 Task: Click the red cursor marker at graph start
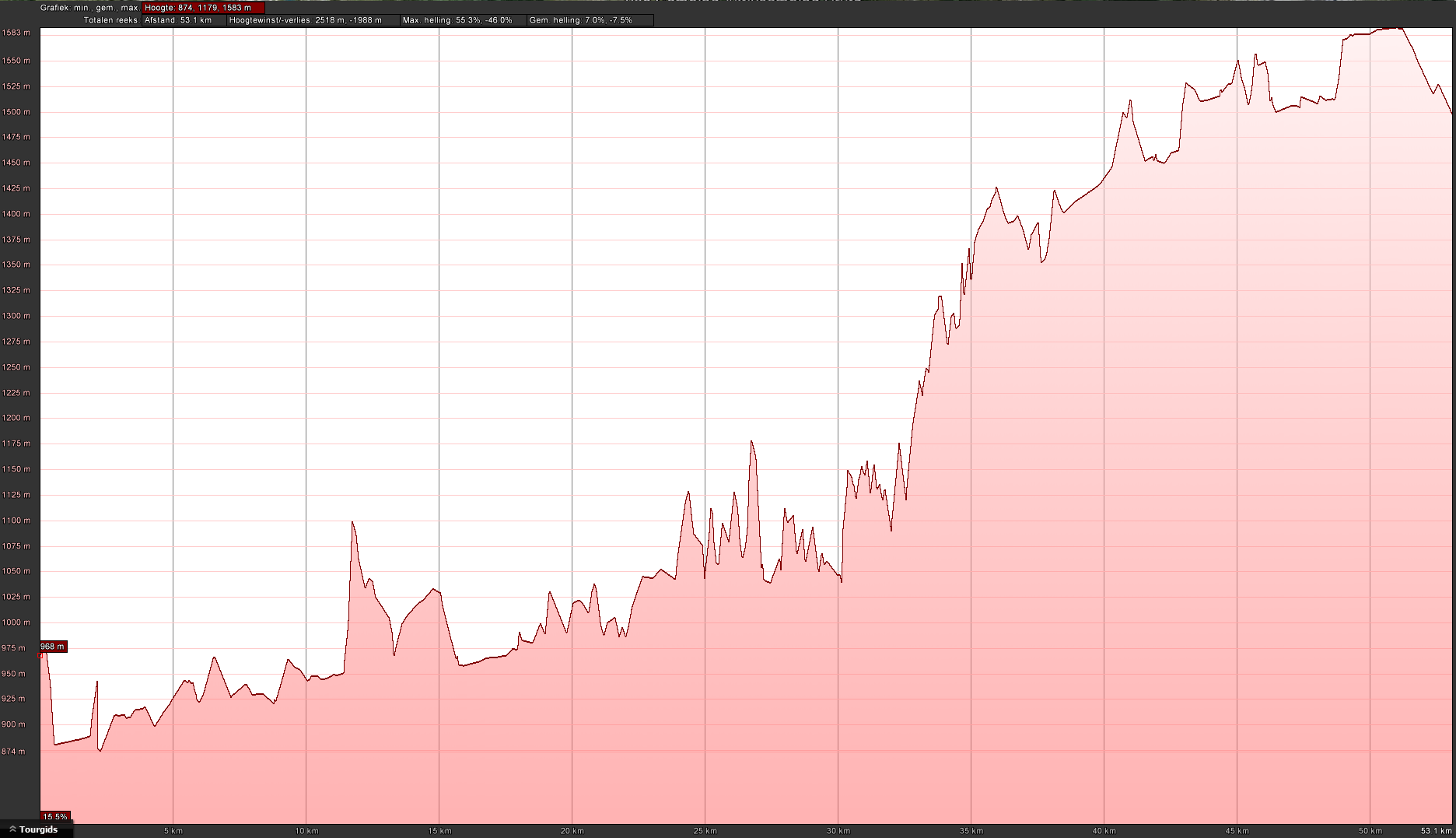40,655
